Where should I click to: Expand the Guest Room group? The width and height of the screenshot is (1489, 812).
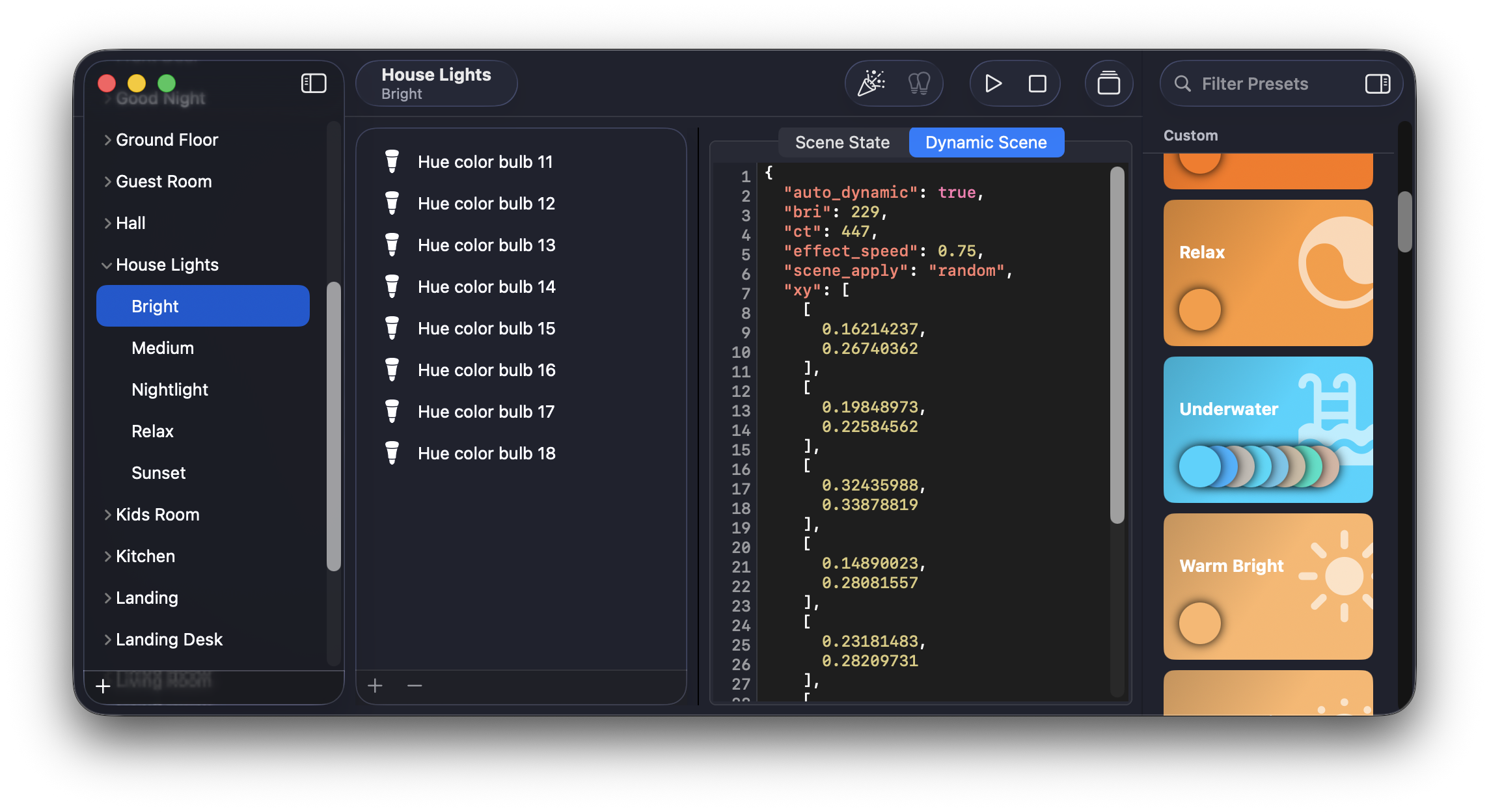click(107, 182)
